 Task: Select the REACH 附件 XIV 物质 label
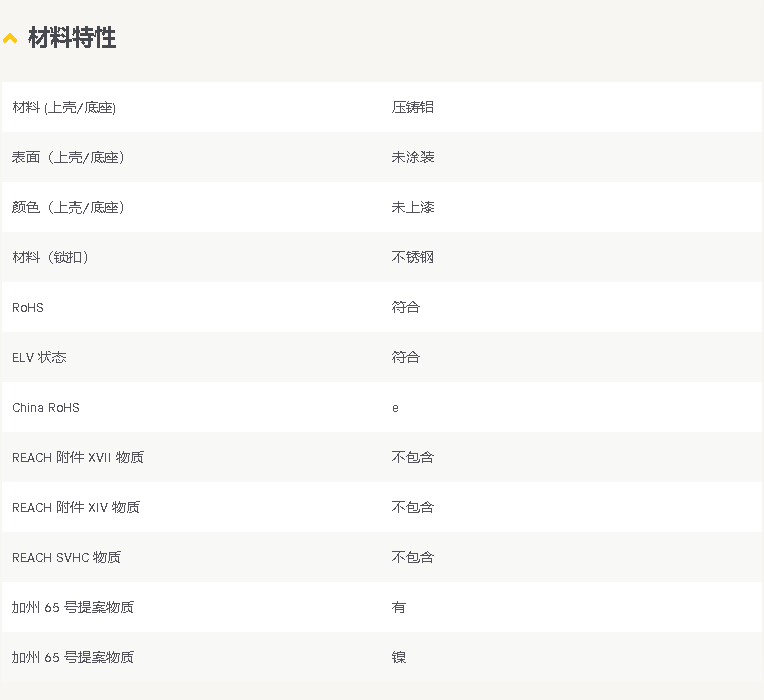click(x=76, y=507)
